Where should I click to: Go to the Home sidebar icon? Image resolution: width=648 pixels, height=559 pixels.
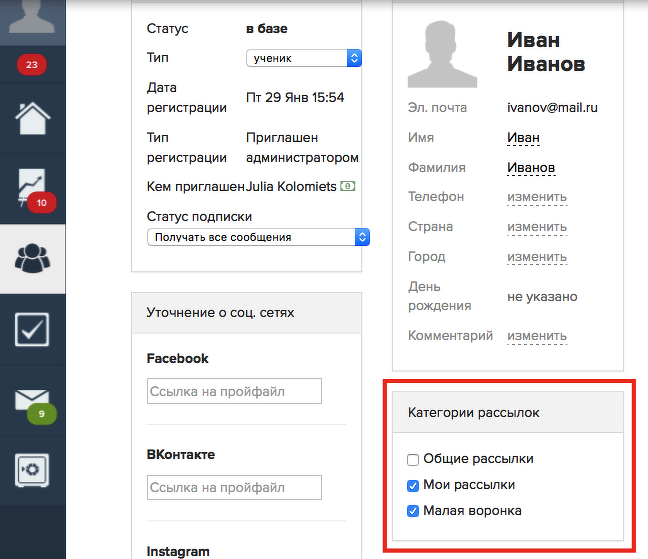click(33, 118)
